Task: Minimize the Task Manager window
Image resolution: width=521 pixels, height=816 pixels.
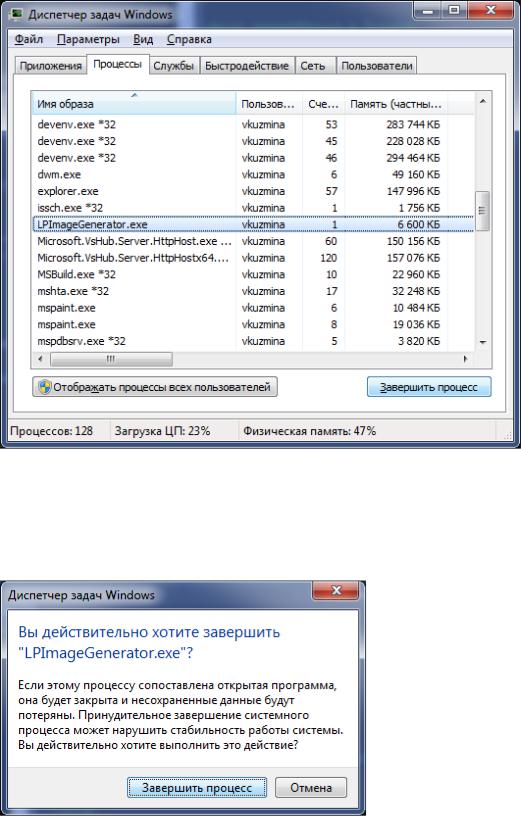Action: coord(429,10)
